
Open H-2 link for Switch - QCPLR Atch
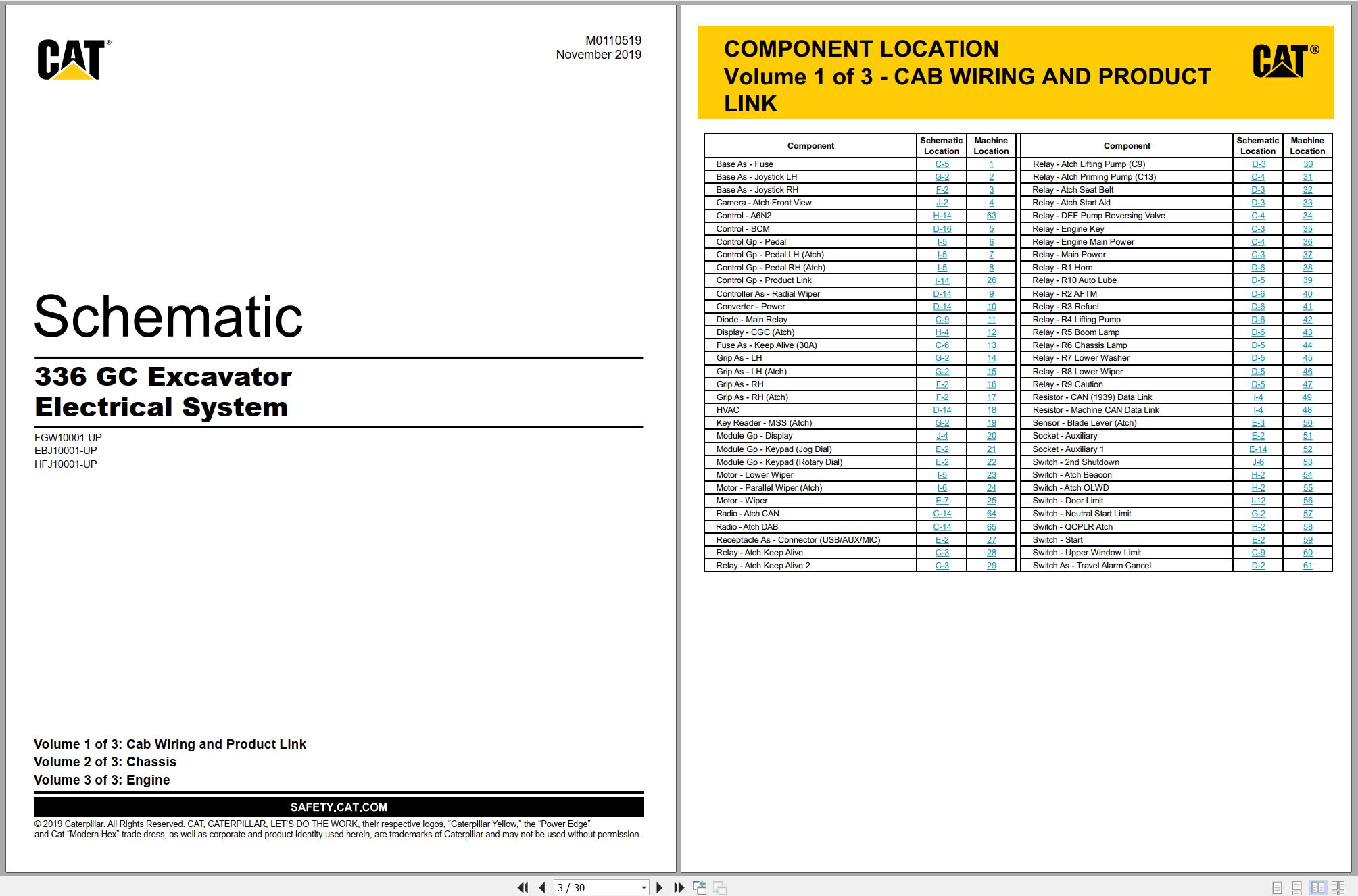(1258, 527)
